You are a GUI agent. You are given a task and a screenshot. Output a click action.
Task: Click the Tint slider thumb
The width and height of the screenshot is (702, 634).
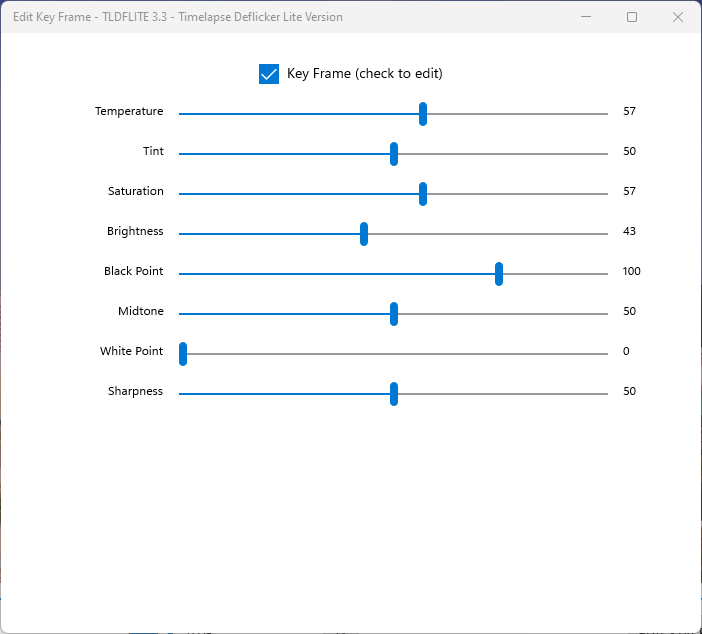[x=394, y=154]
